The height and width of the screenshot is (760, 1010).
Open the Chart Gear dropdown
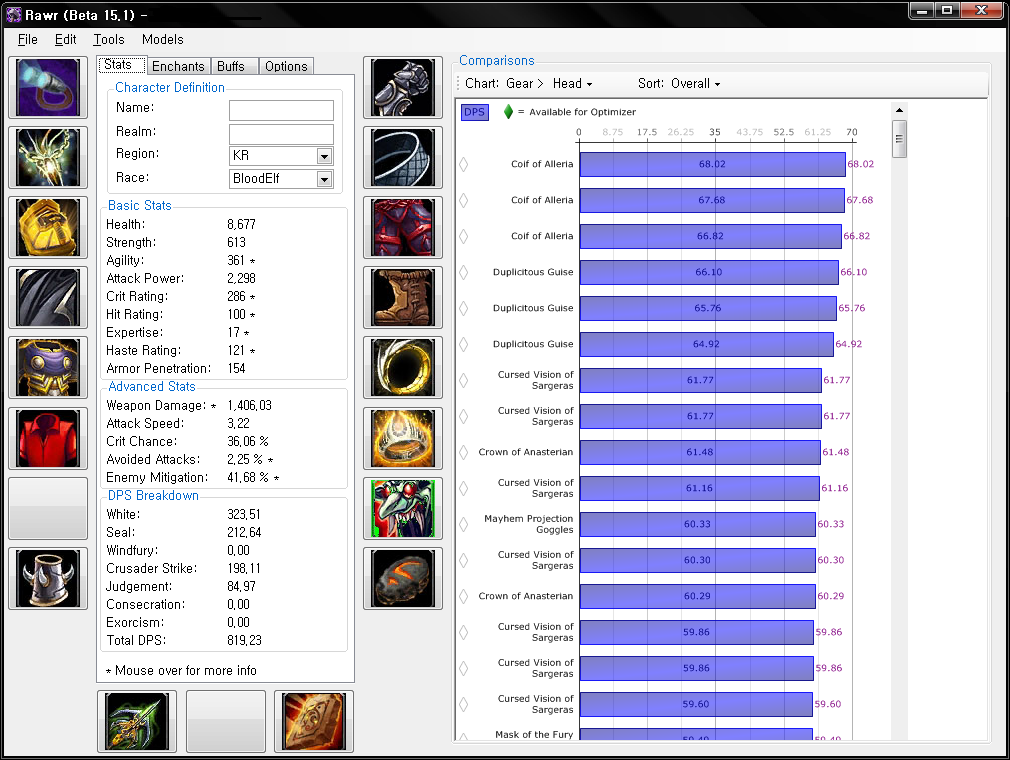[525, 84]
